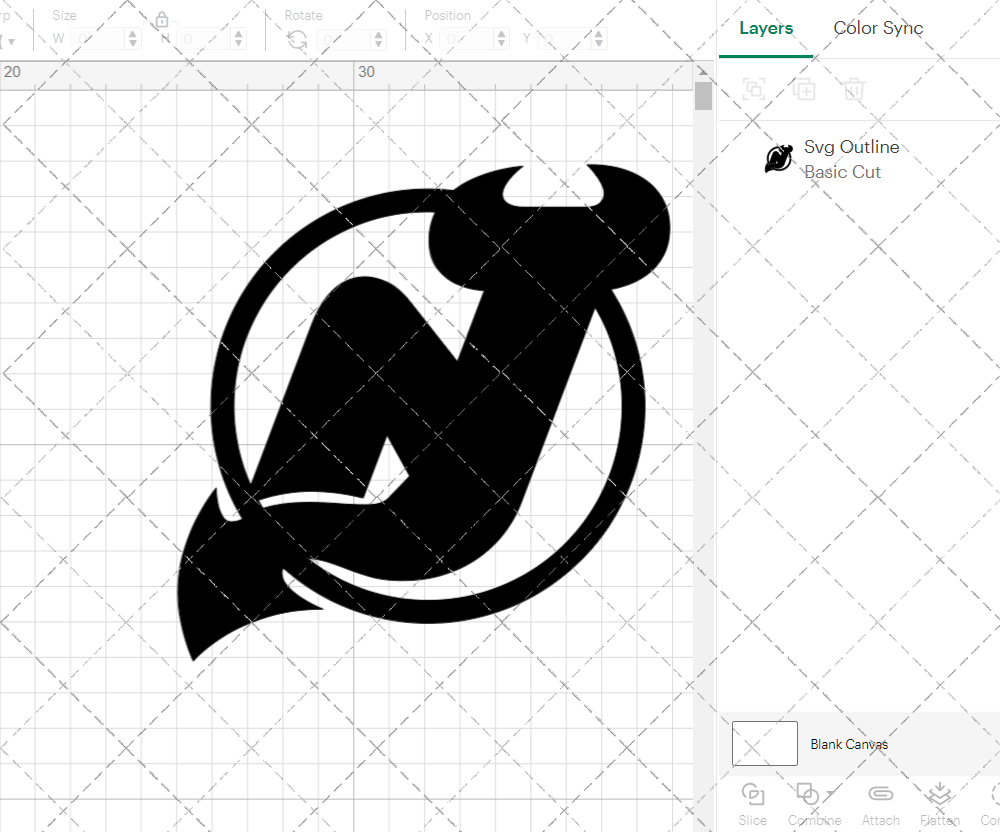Image resolution: width=1000 pixels, height=832 pixels.
Task: Click the Rotate angle stepper down arrow
Action: click(x=377, y=43)
